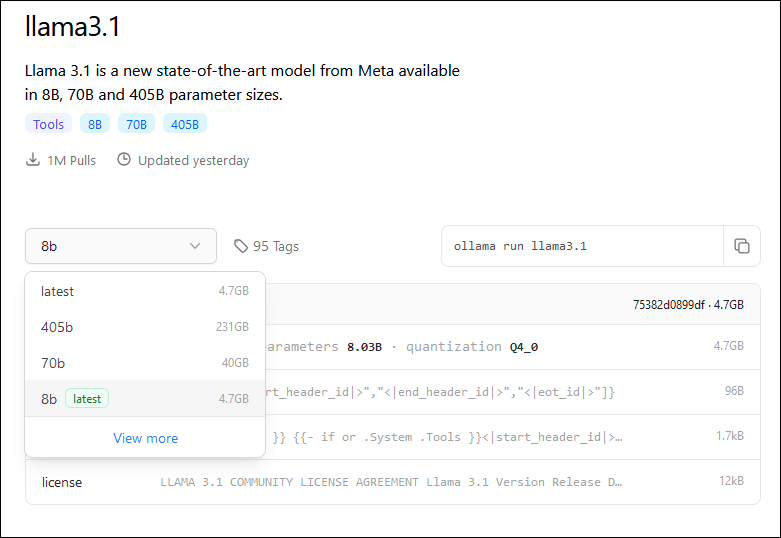Click the 1M Pulls text

tap(72, 160)
